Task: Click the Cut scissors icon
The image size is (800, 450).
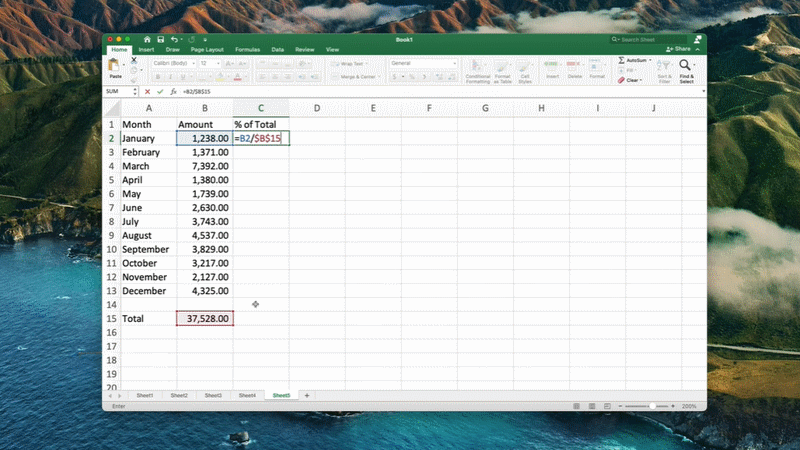Action: (134, 60)
